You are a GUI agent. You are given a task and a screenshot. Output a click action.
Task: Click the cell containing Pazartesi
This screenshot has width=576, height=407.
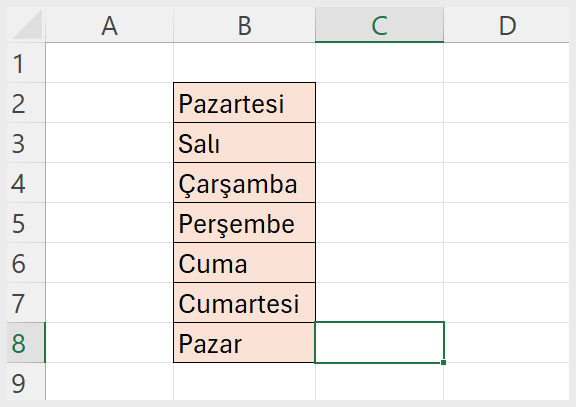click(x=244, y=103)
